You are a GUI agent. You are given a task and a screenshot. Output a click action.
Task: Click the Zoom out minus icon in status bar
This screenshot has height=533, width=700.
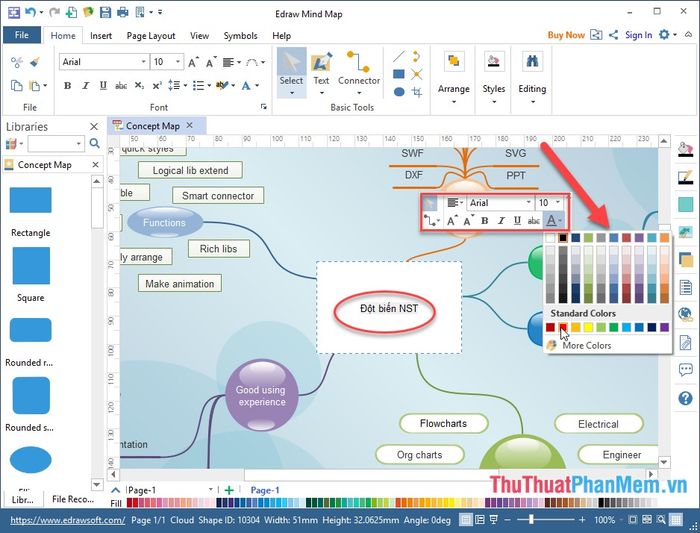point(508,520)
